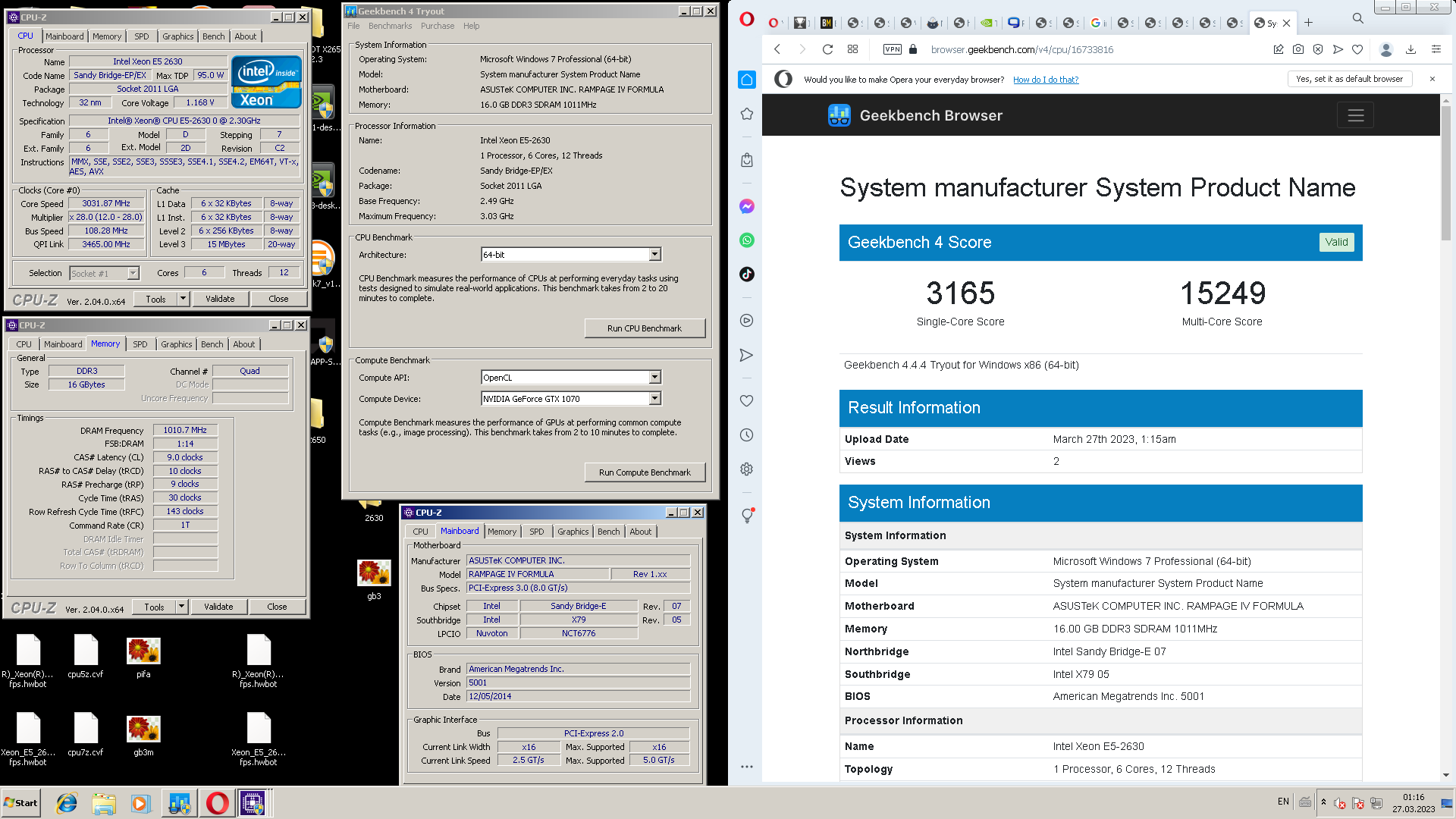Select About tab in CPU-Z Mainboard window
The height and width of the screenshot is (819, 1456).
(641, 532)
